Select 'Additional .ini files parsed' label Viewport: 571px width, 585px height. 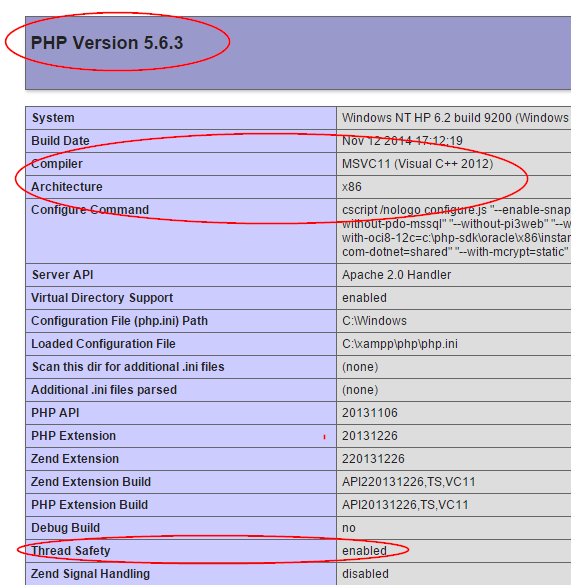click(104, 390)
